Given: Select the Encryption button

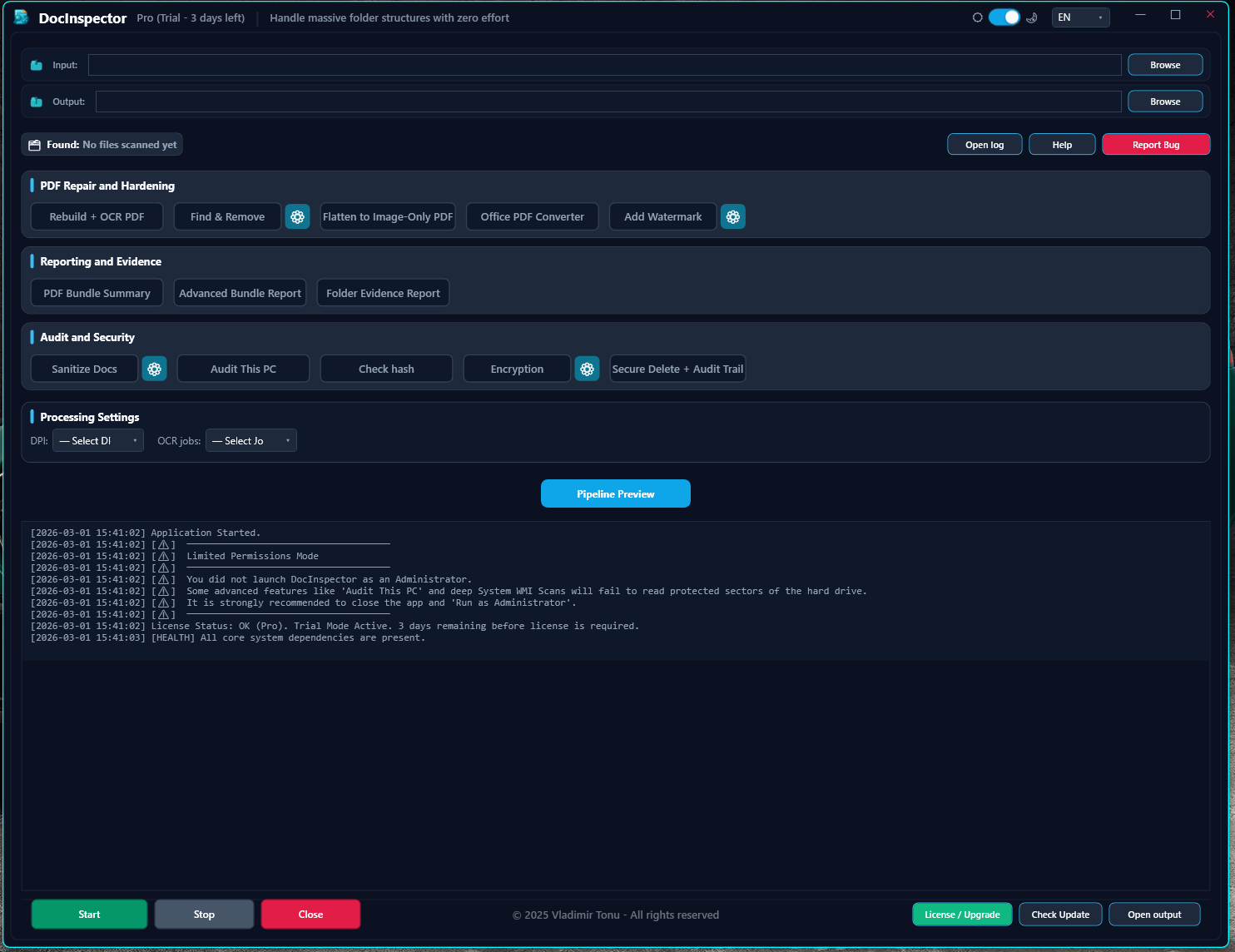Looking at the screenshot, I should 517,369.
